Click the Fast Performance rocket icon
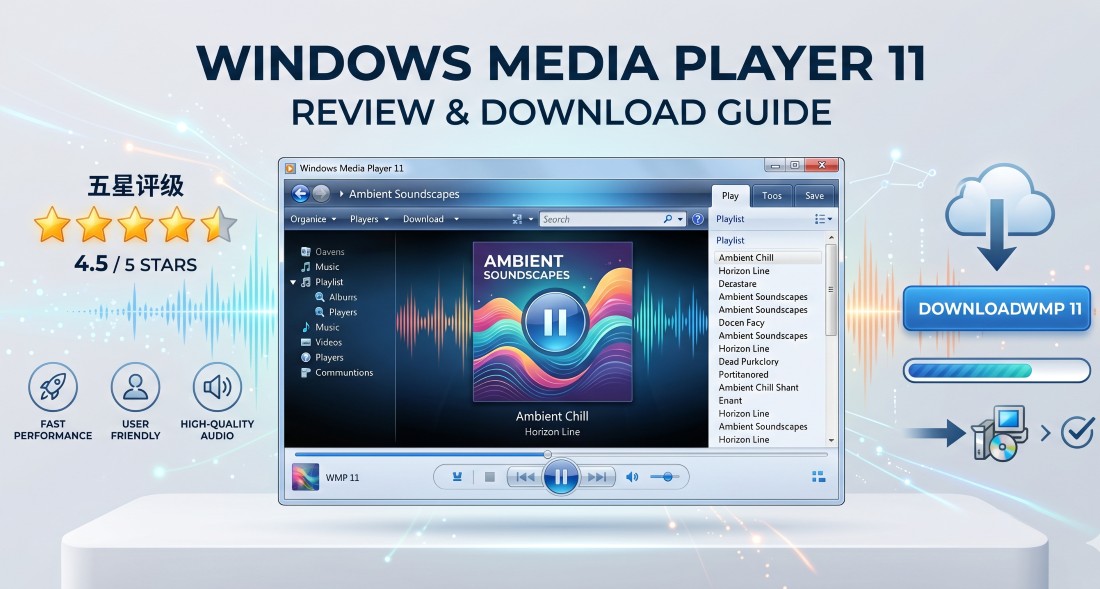The width and height of the screenshot is (1100, 589). [x=53, y=386]
